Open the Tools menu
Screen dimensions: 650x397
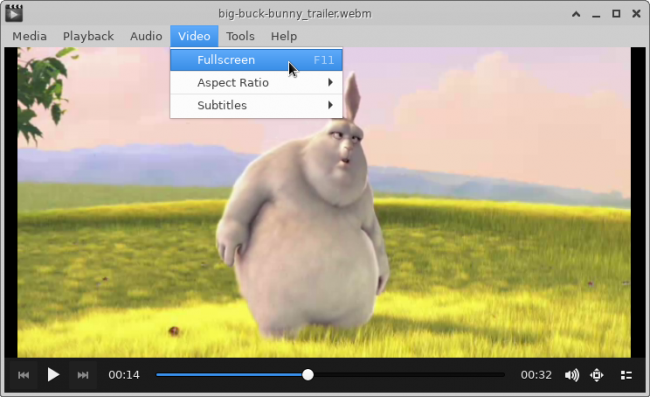(240, 36)
